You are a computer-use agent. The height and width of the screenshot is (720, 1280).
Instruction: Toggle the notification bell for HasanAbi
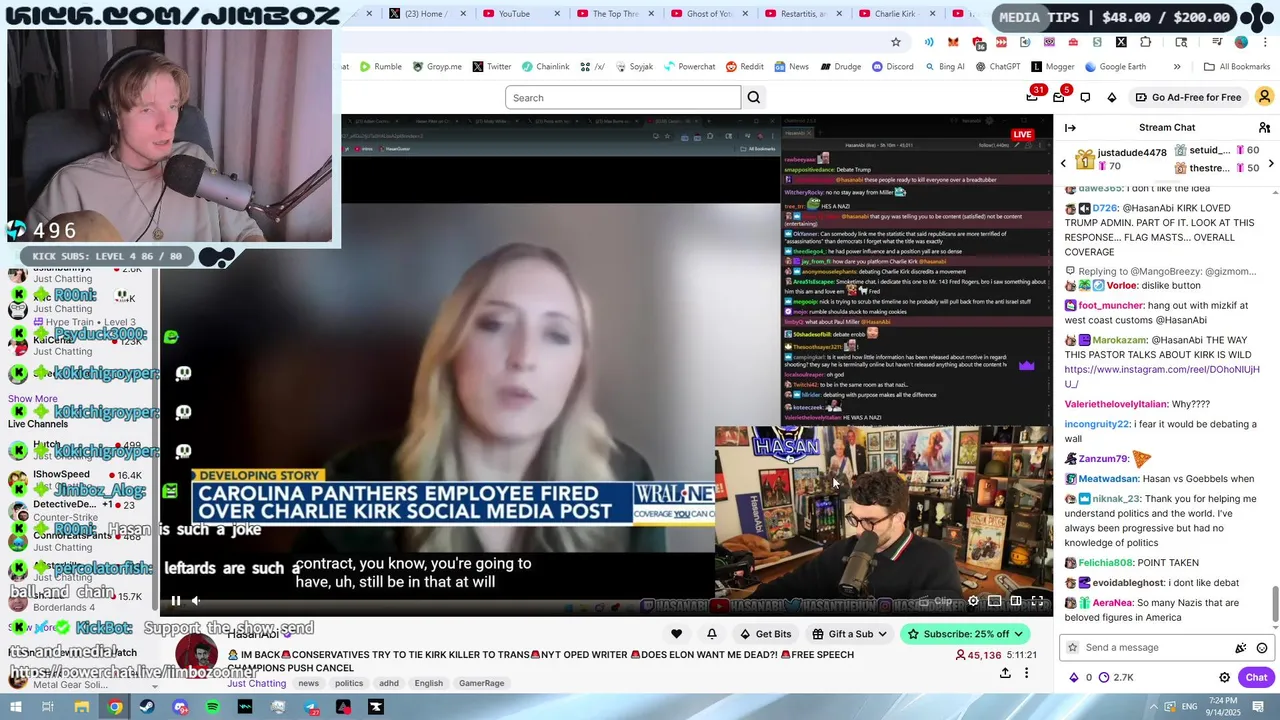point(712,634)
